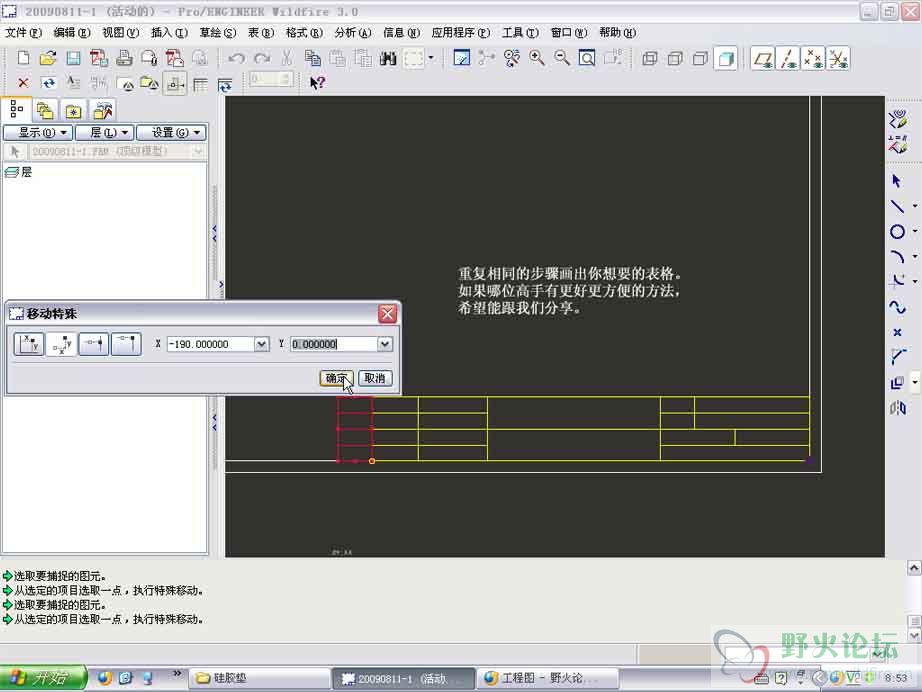Click the Windows 开始 button

coord(44,678)
